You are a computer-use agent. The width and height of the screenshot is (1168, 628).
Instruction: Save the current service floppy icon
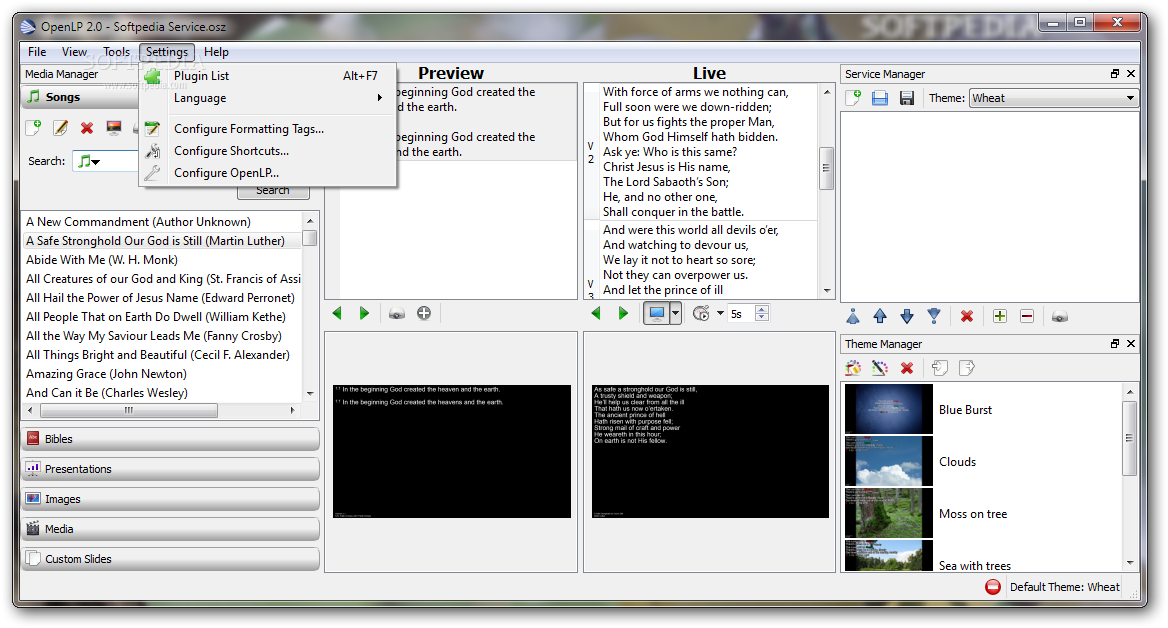tap(907, 98)
